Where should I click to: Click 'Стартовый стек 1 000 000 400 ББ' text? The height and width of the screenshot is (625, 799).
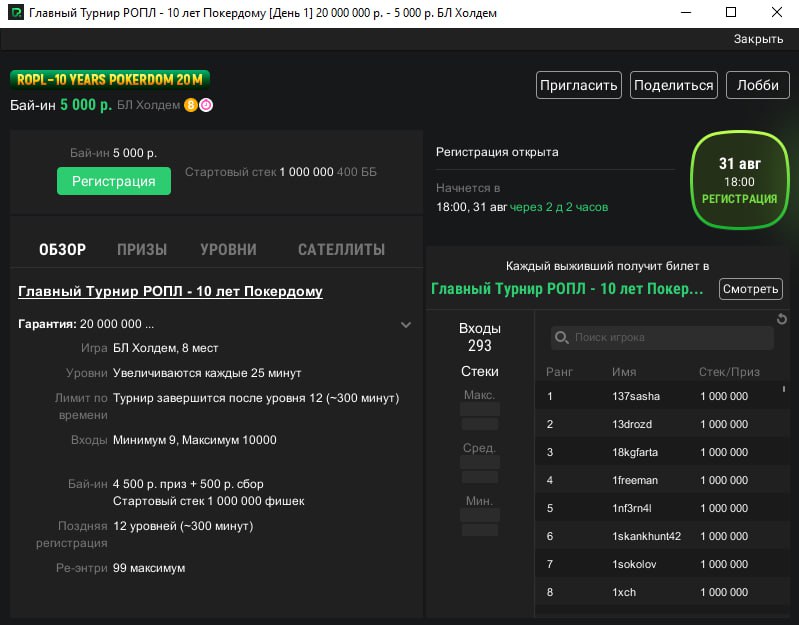pyautogui.click(x=281, y=172)
